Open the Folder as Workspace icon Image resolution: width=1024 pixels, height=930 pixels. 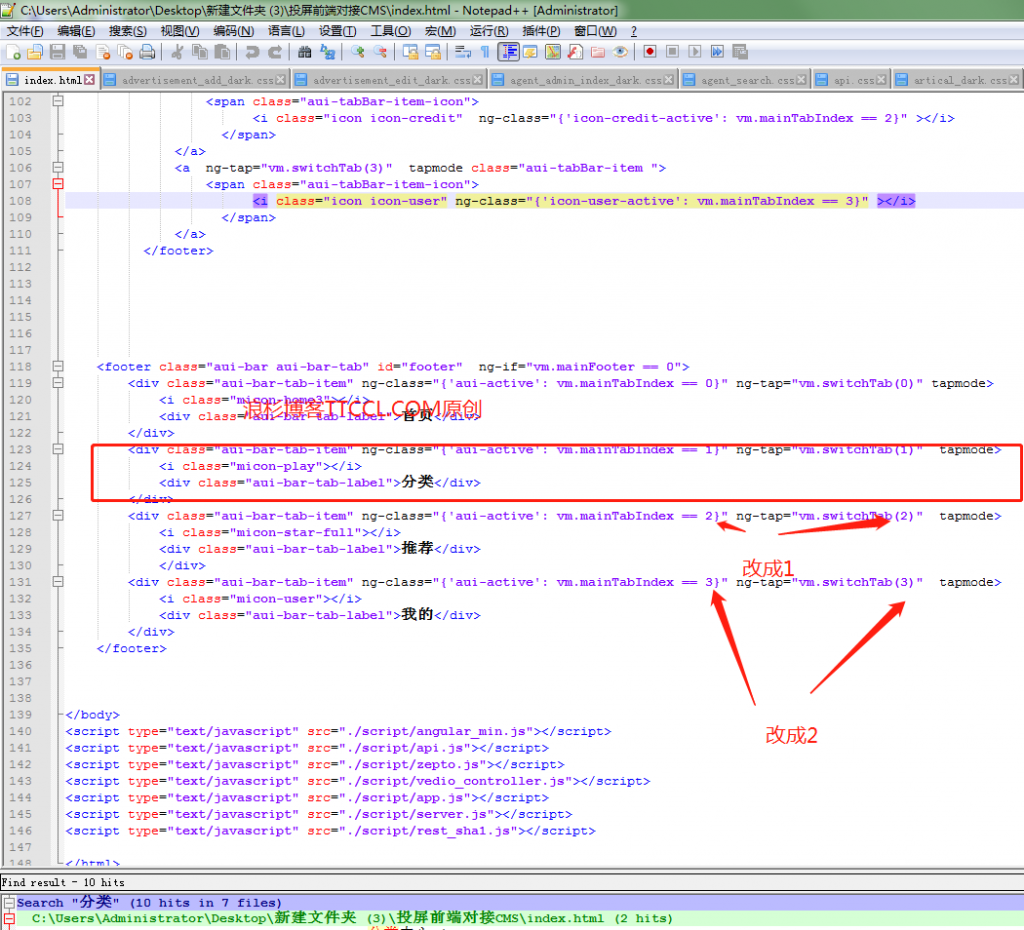[598, 52]
